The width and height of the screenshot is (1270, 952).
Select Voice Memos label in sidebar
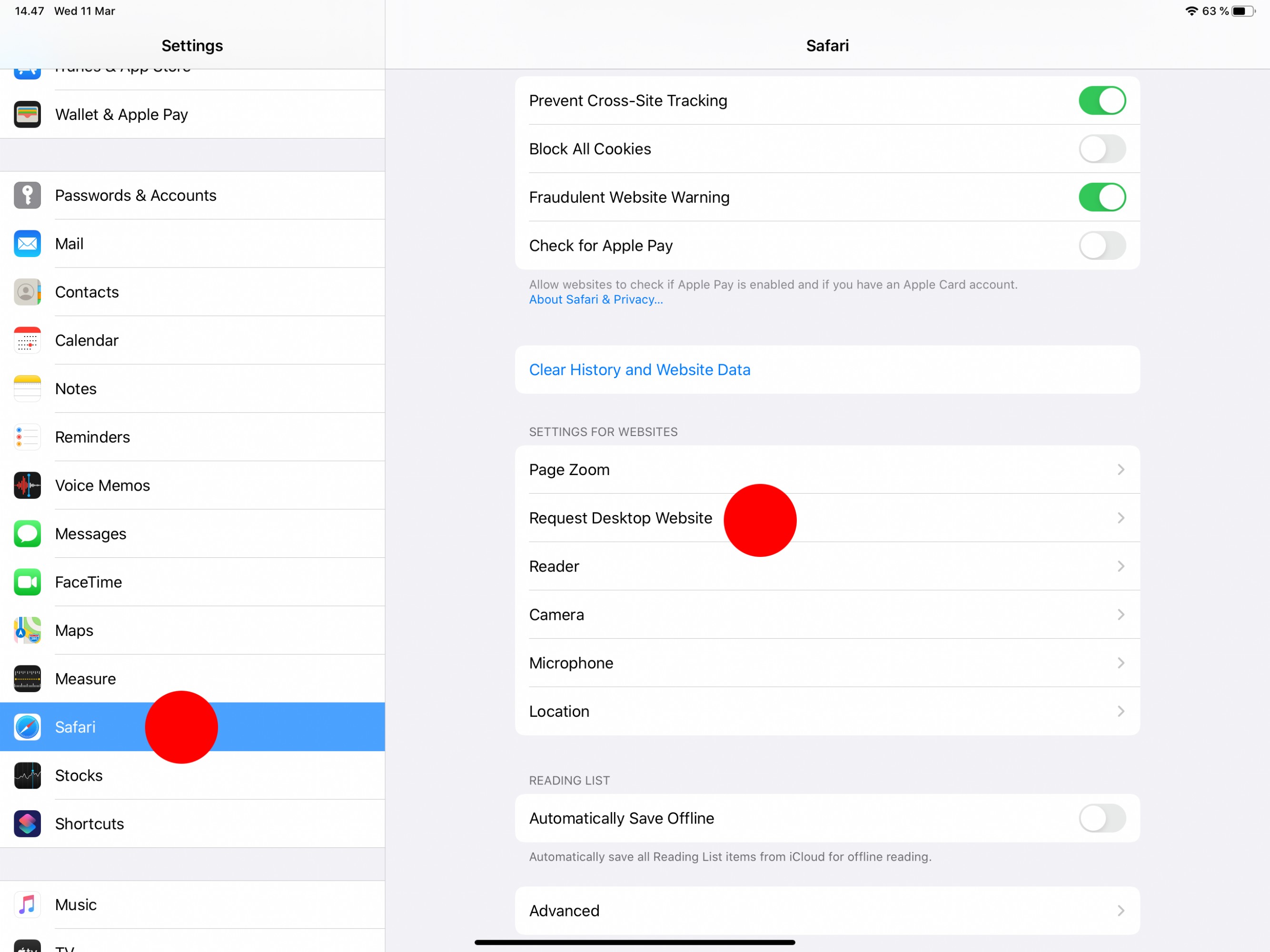click(102, 485)
